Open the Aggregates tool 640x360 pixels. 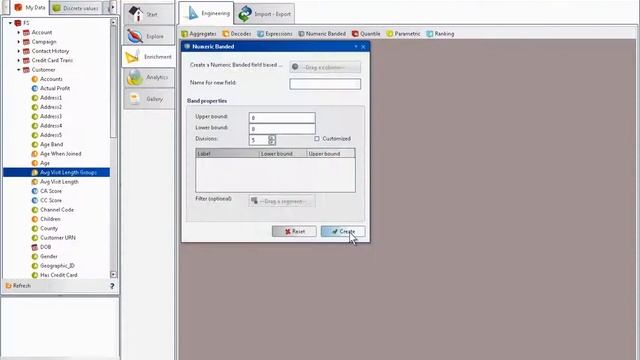click(199, 33)
